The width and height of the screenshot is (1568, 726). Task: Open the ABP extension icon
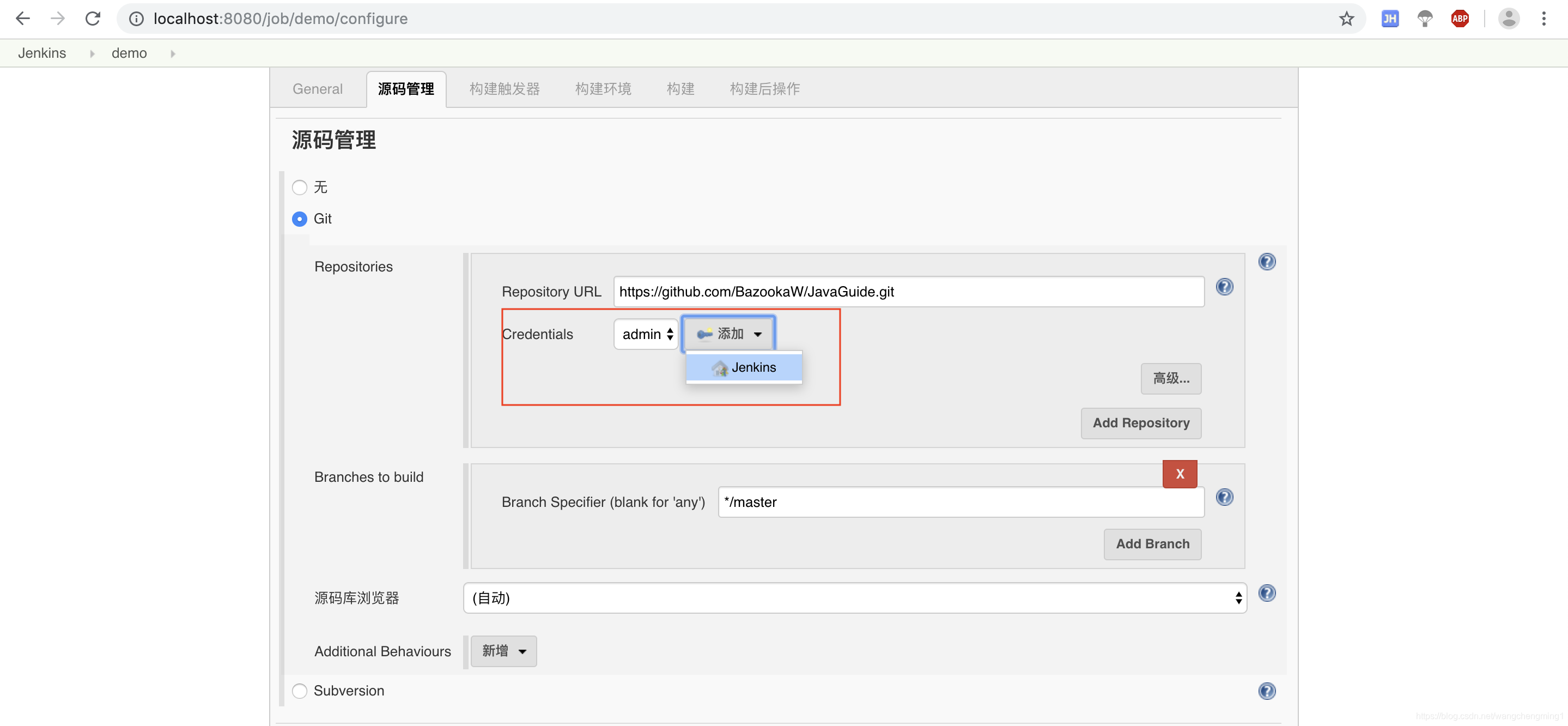pos(1460,19)
